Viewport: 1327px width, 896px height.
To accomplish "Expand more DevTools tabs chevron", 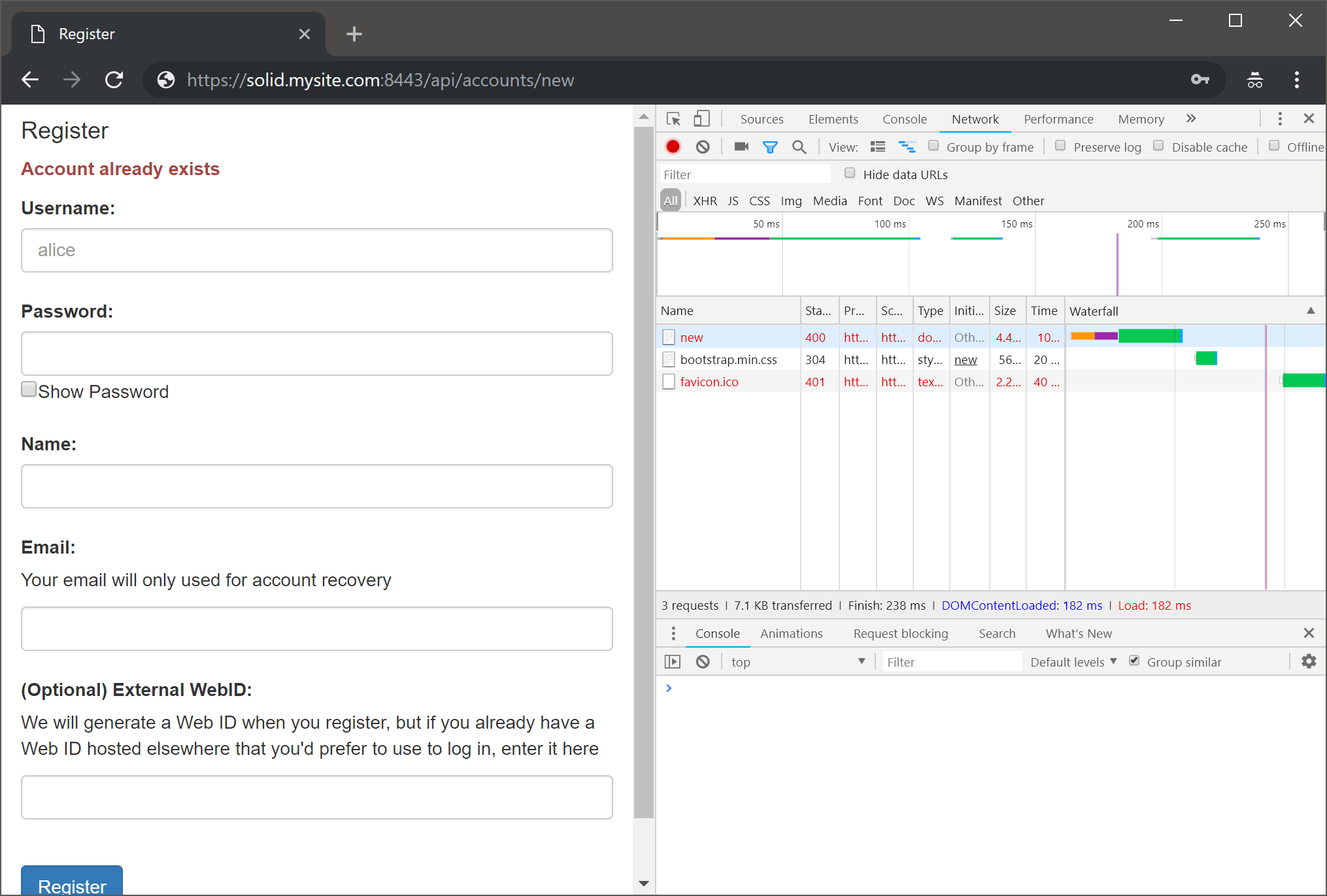I will coord(1191,118).
